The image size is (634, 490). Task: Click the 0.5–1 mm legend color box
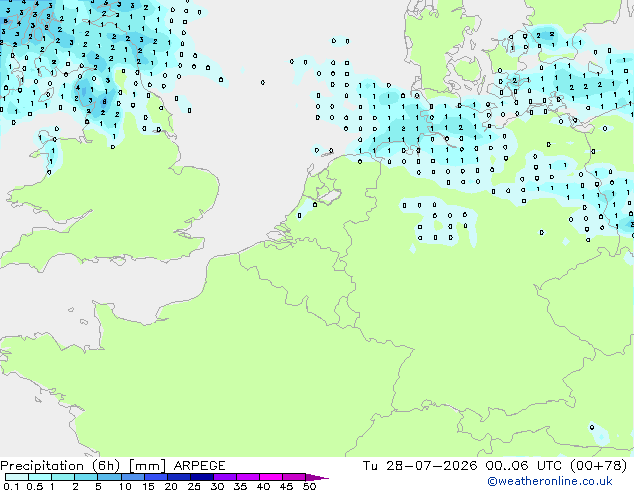[x=40, y=477]
